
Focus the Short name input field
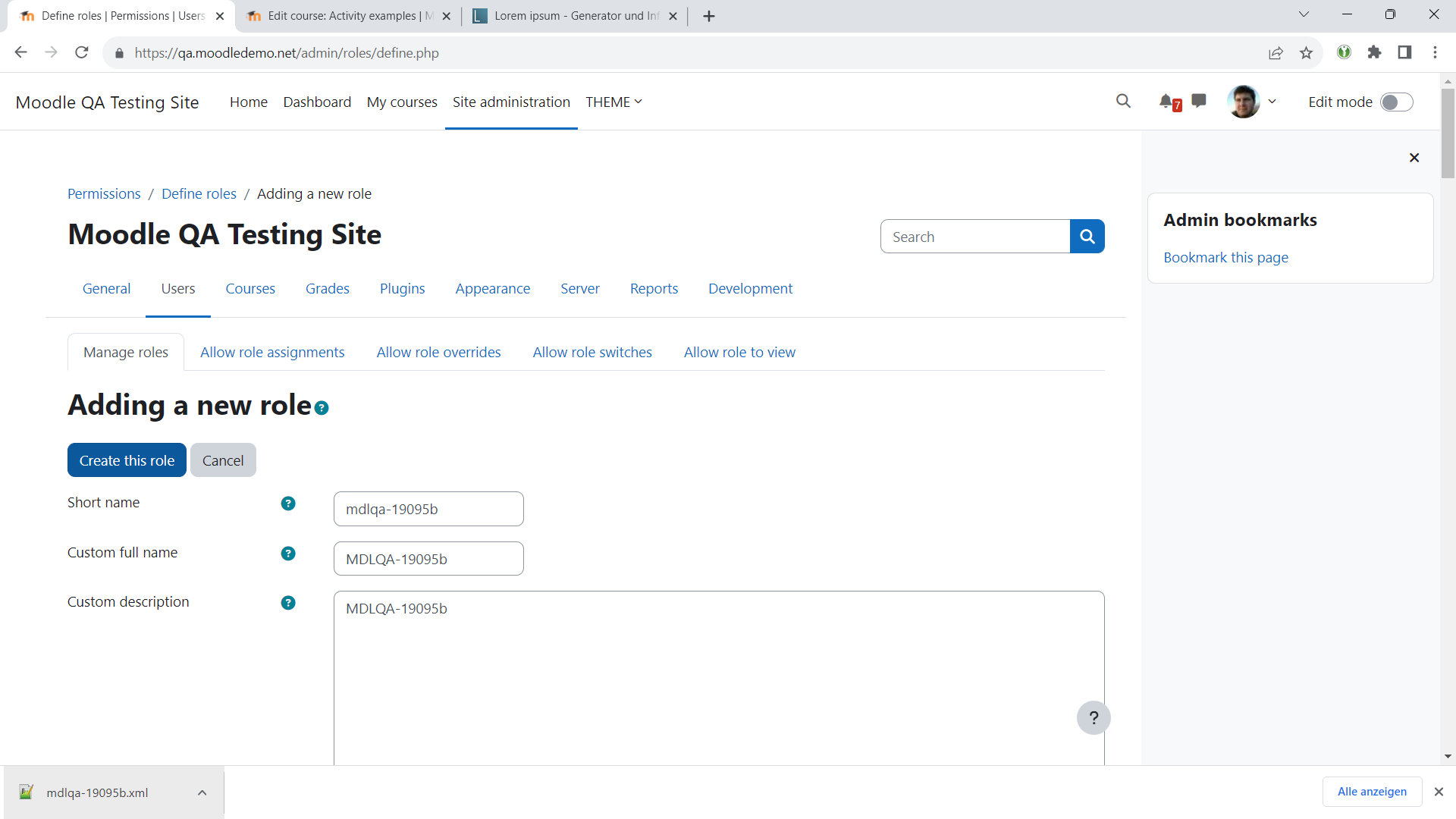[x=428, y=509]
